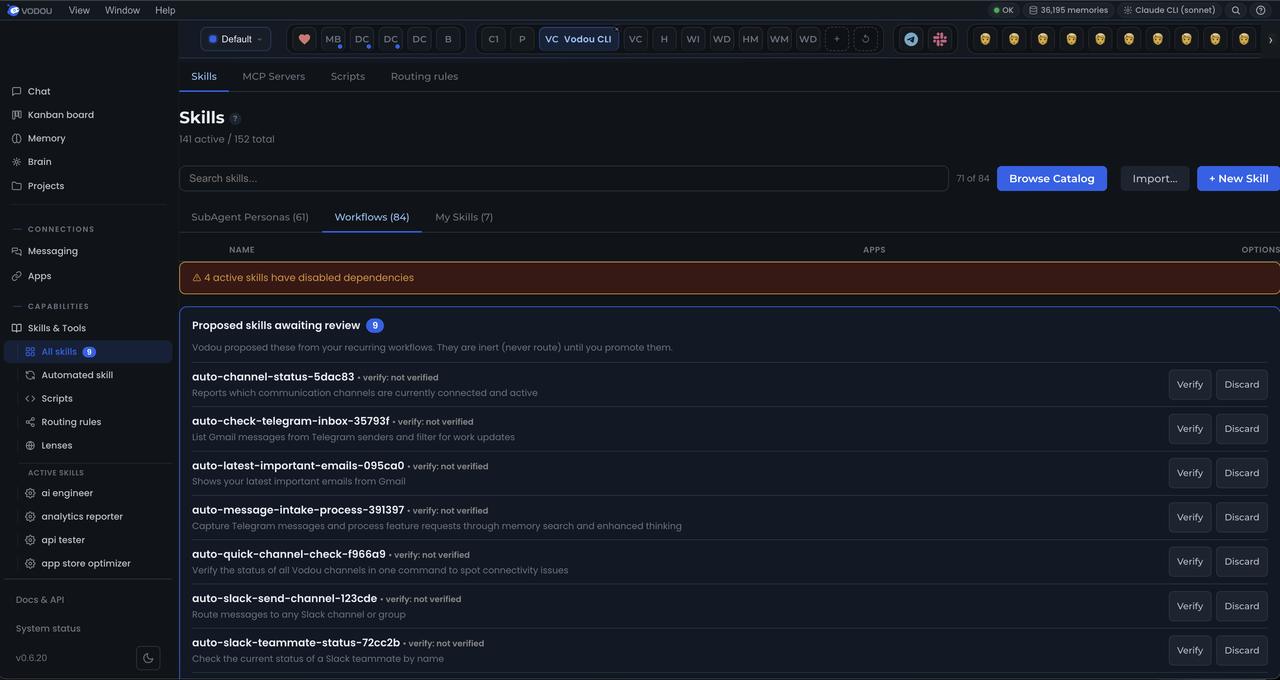Create a skill with + New Skill
Image resolution: width=1280 pixels, height=680 pixels.
click(1238, 178)
